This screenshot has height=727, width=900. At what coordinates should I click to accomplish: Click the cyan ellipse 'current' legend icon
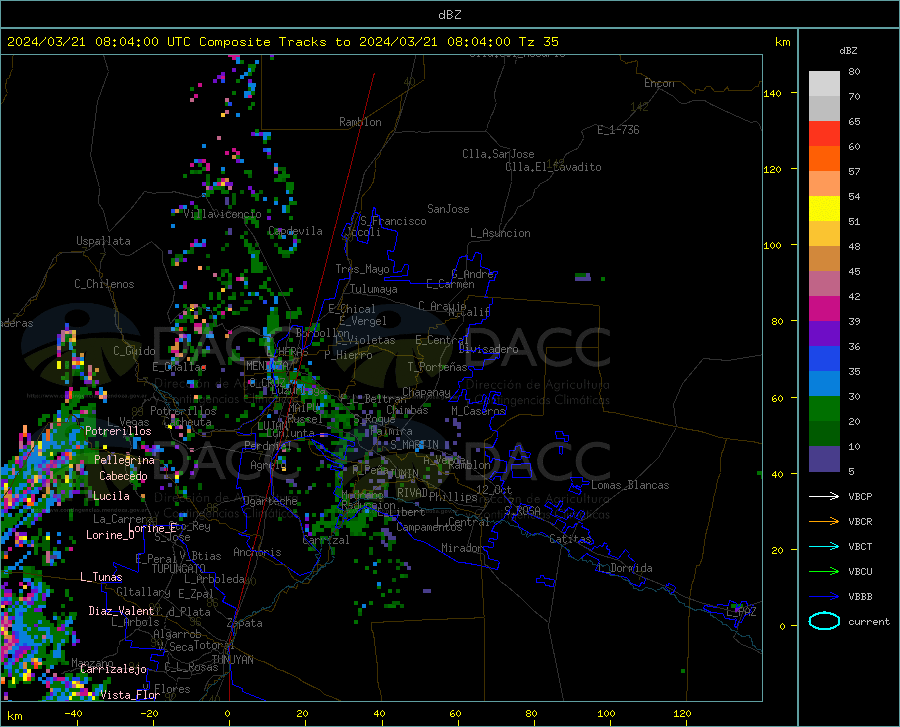824,621
